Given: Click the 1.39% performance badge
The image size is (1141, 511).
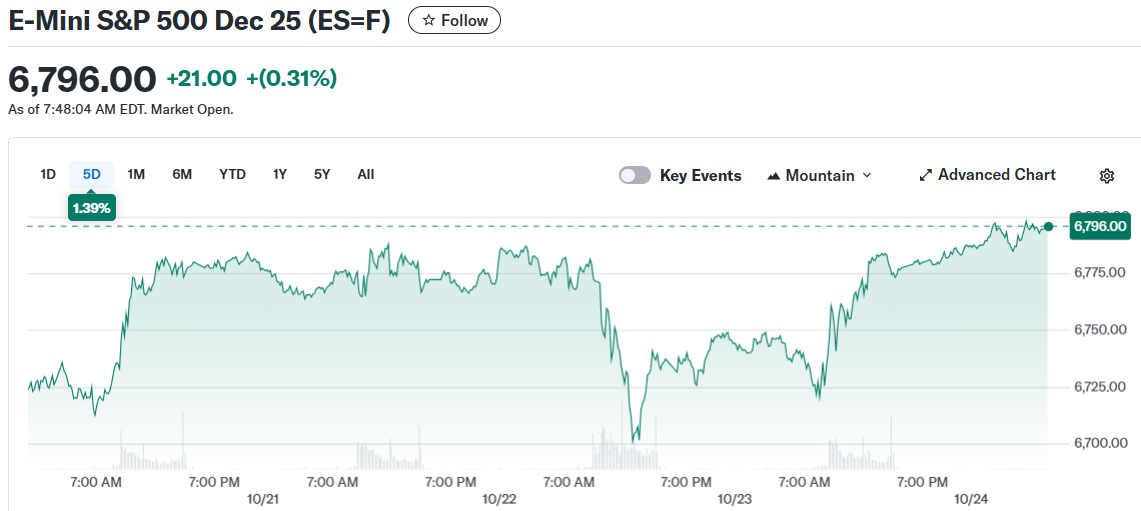Looking at the screenshot, I should tap(92, 208).
